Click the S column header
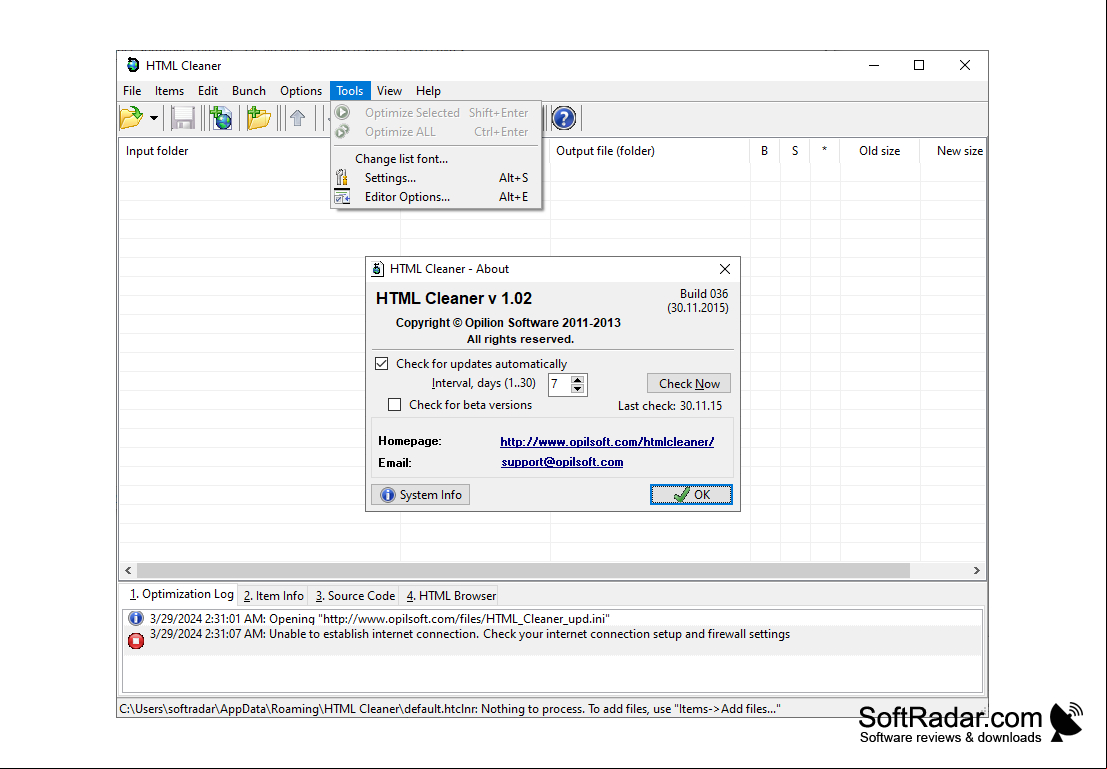 coord(795,151)
